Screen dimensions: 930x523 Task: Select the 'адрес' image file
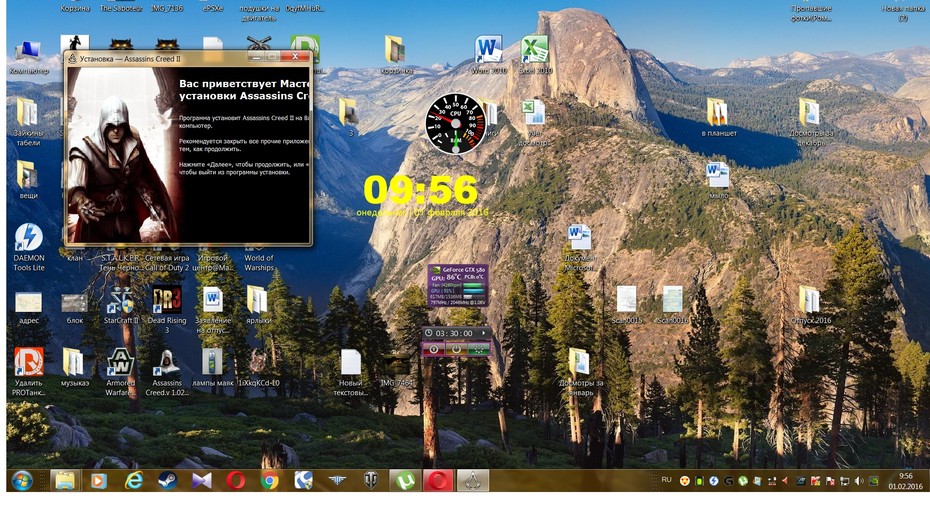pyautogui.click(x=28, y=307)
